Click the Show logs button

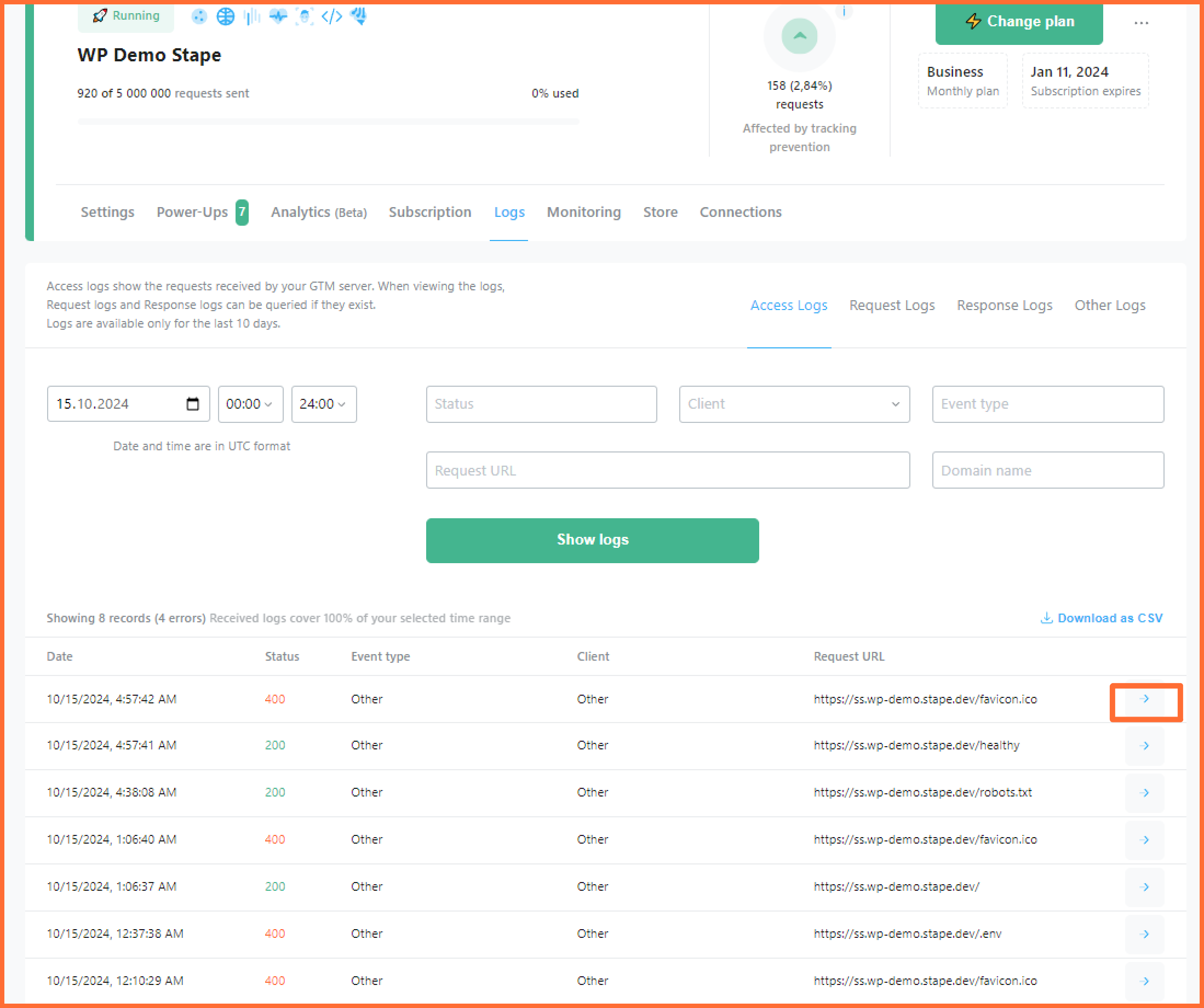(x=593, y=540)
